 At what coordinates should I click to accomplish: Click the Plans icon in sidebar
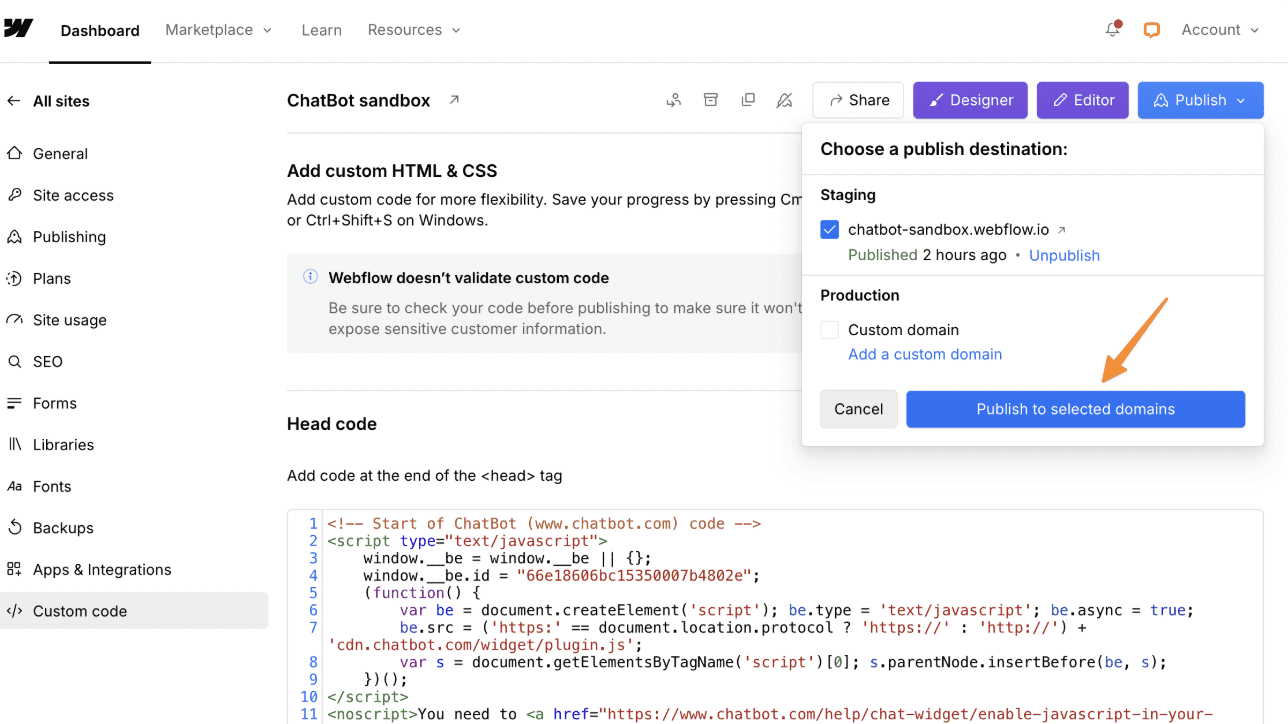[x=14, y=278]
